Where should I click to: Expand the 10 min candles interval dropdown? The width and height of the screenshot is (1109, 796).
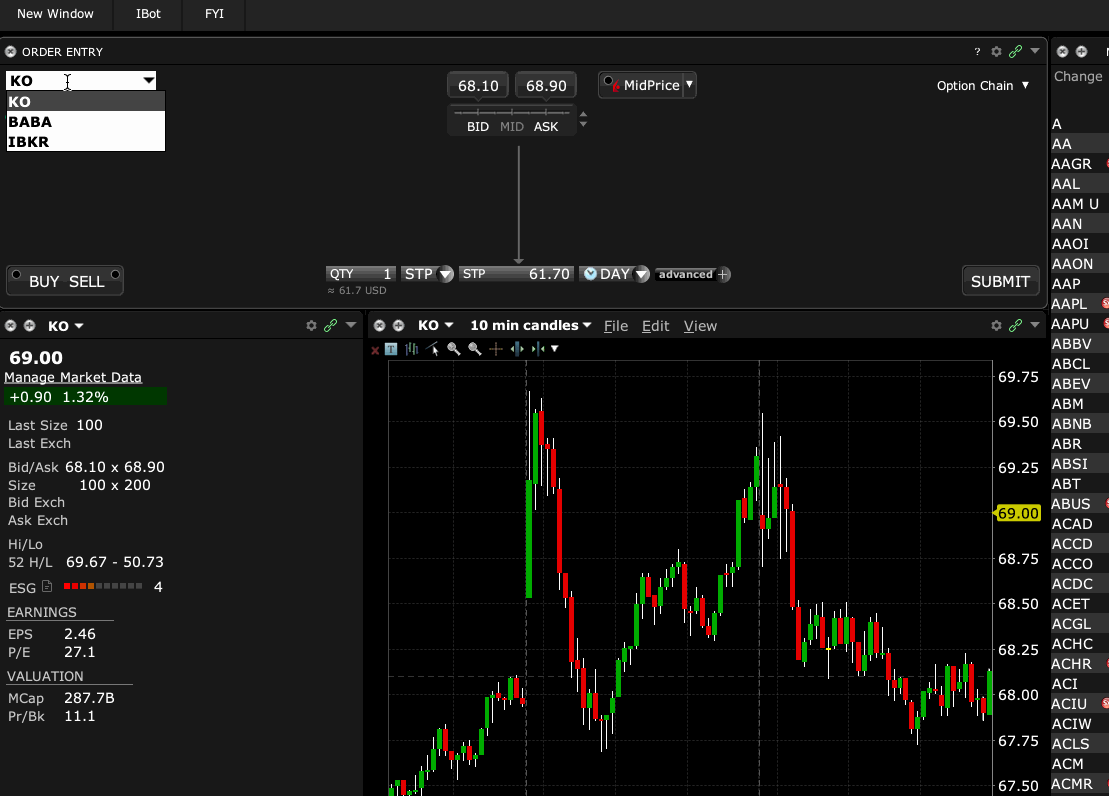[530, 326]
